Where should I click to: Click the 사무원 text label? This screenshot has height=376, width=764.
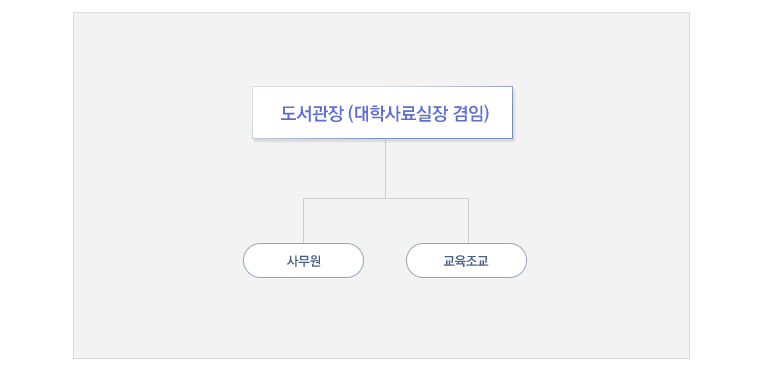304,261
